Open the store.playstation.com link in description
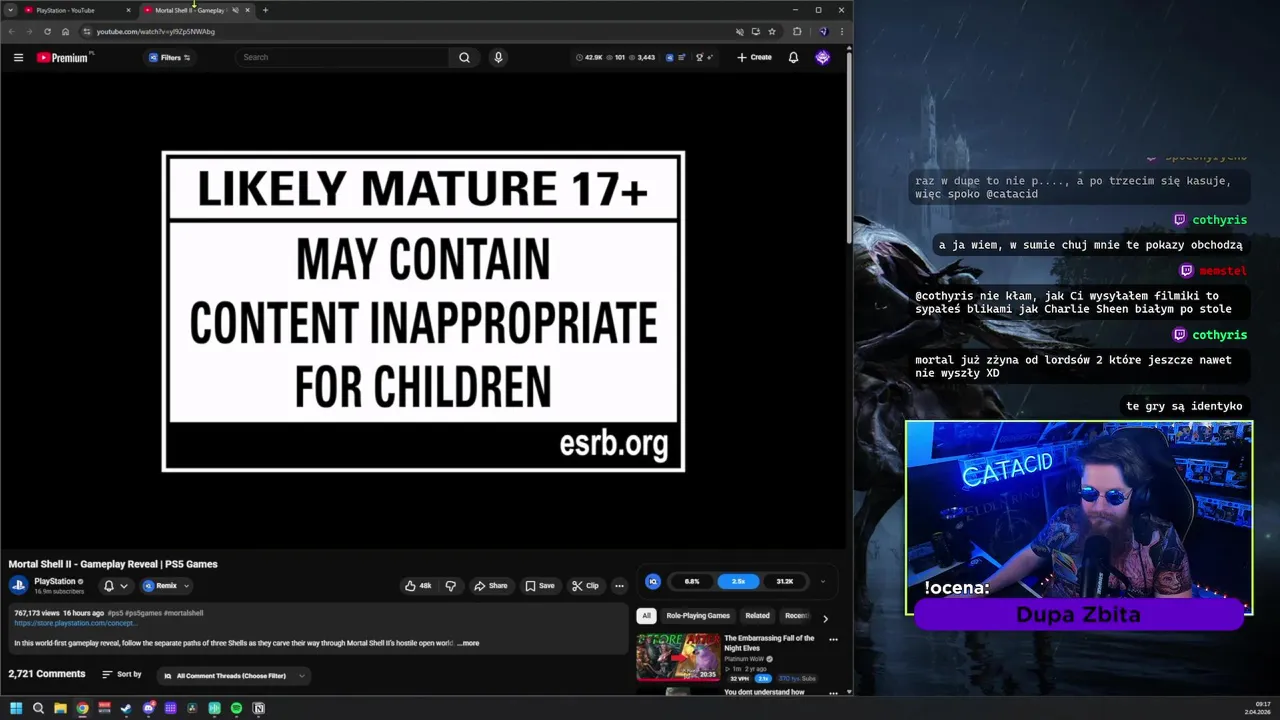 coord(76,623)
